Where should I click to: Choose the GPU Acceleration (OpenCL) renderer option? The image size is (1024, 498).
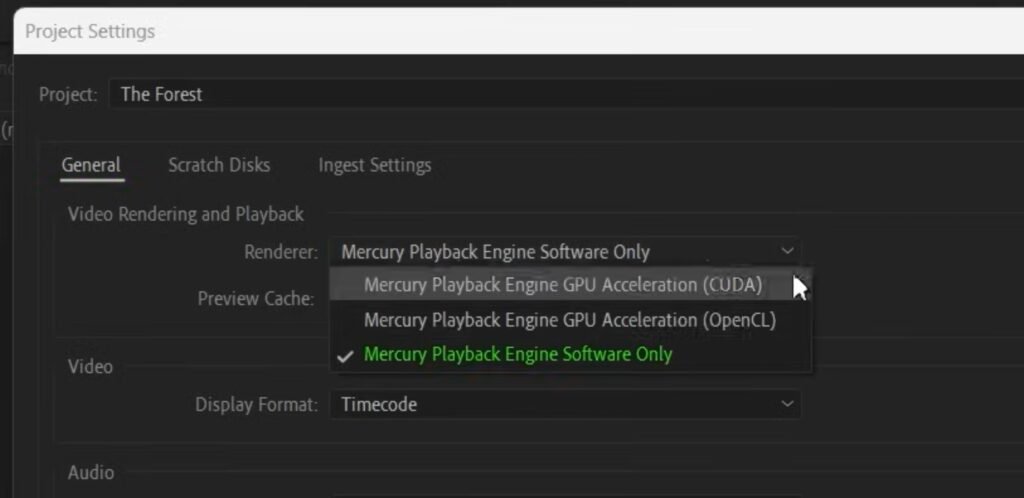point(569,320)
